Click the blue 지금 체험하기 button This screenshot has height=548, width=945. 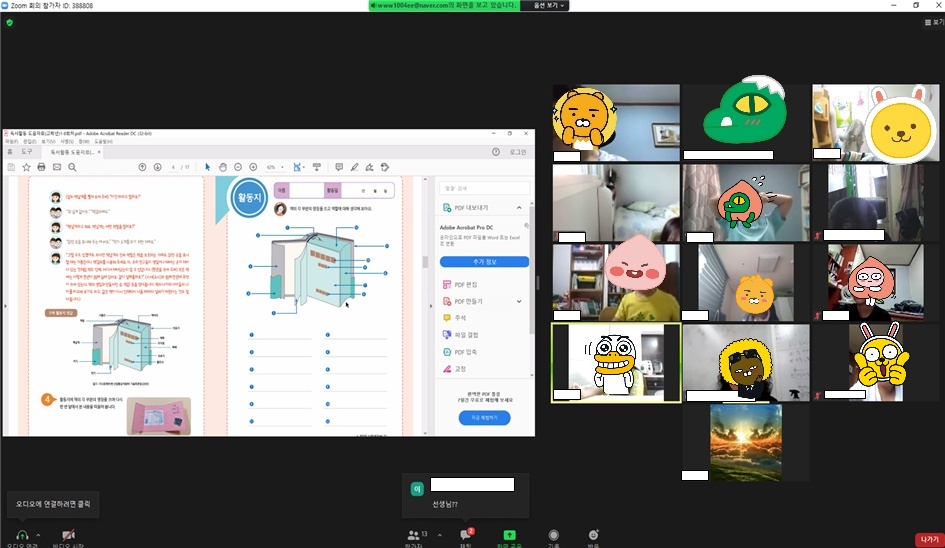tap(484, 418)
